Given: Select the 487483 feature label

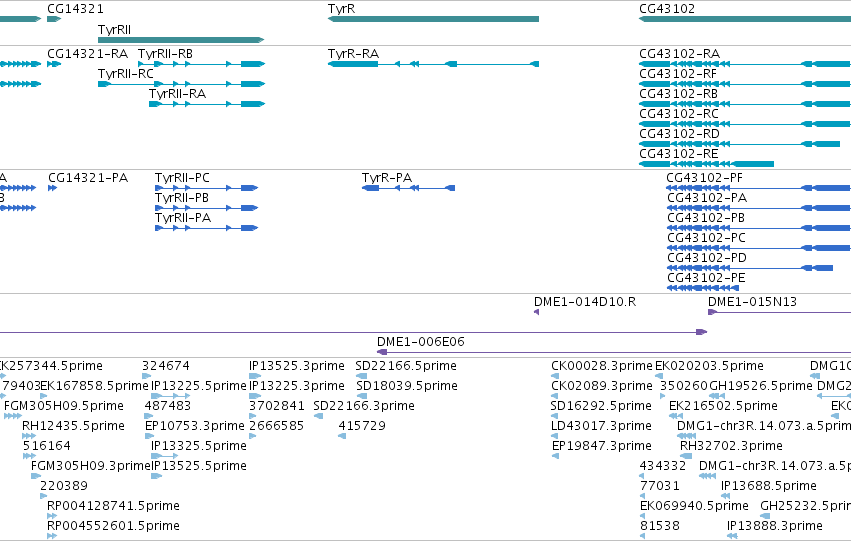Looking at the screenshot, I should click(x=168, y=406).
